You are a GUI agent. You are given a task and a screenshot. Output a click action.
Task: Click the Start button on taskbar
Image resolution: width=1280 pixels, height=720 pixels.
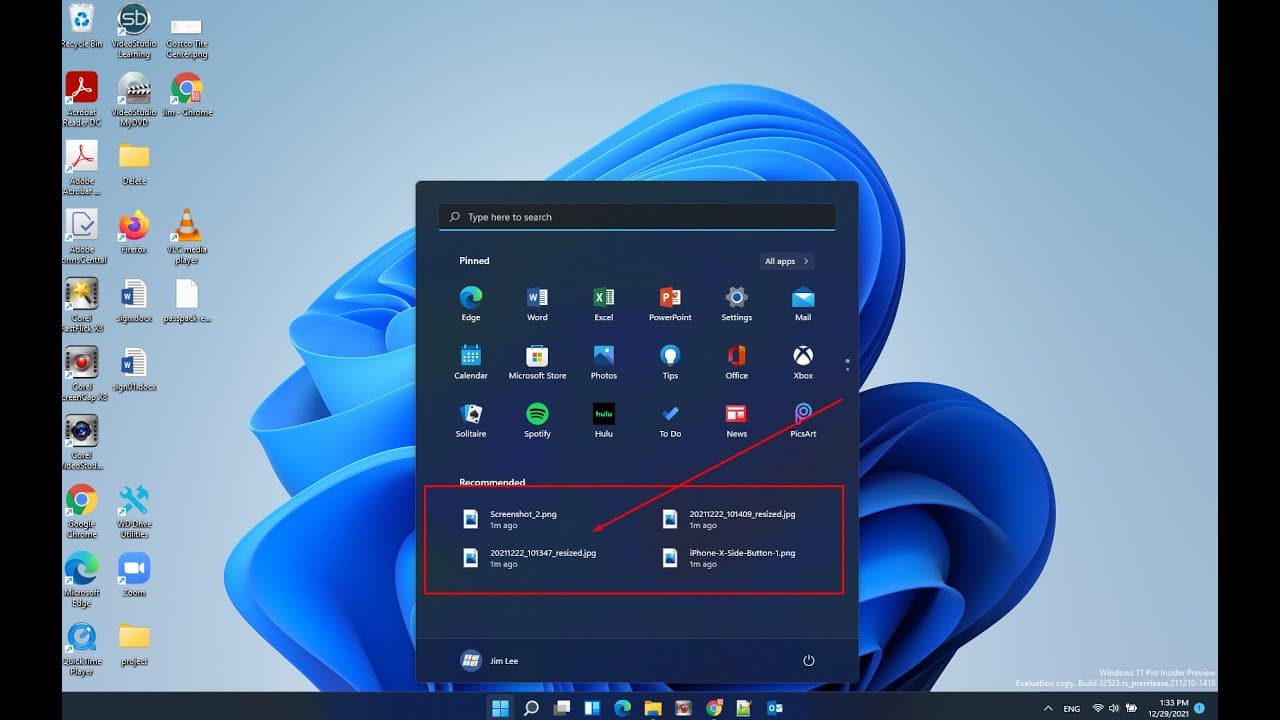500,708
